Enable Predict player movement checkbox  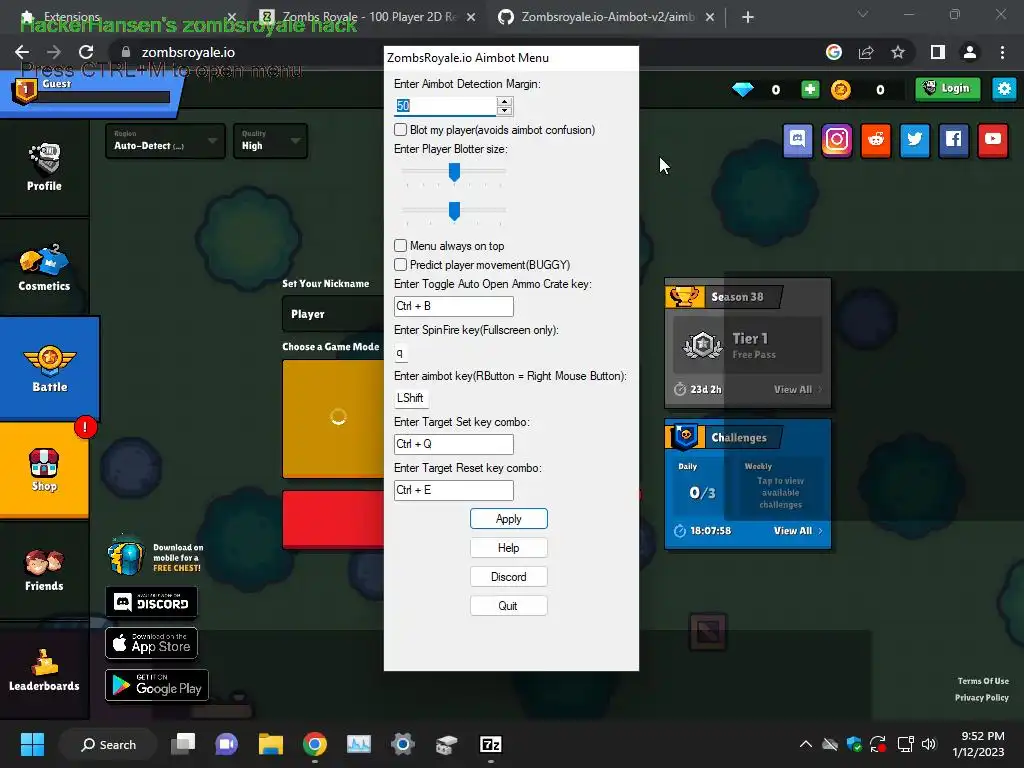(401, 264)
